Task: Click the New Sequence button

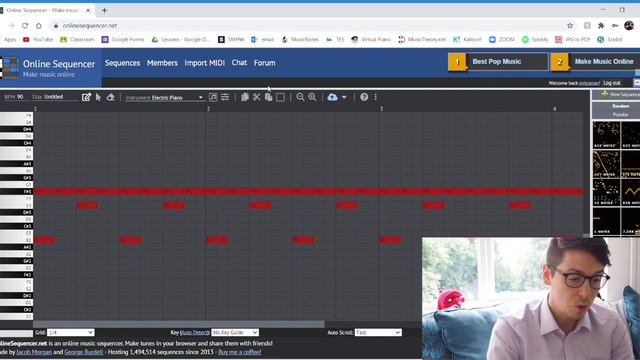Action: [x=616, y=94]
